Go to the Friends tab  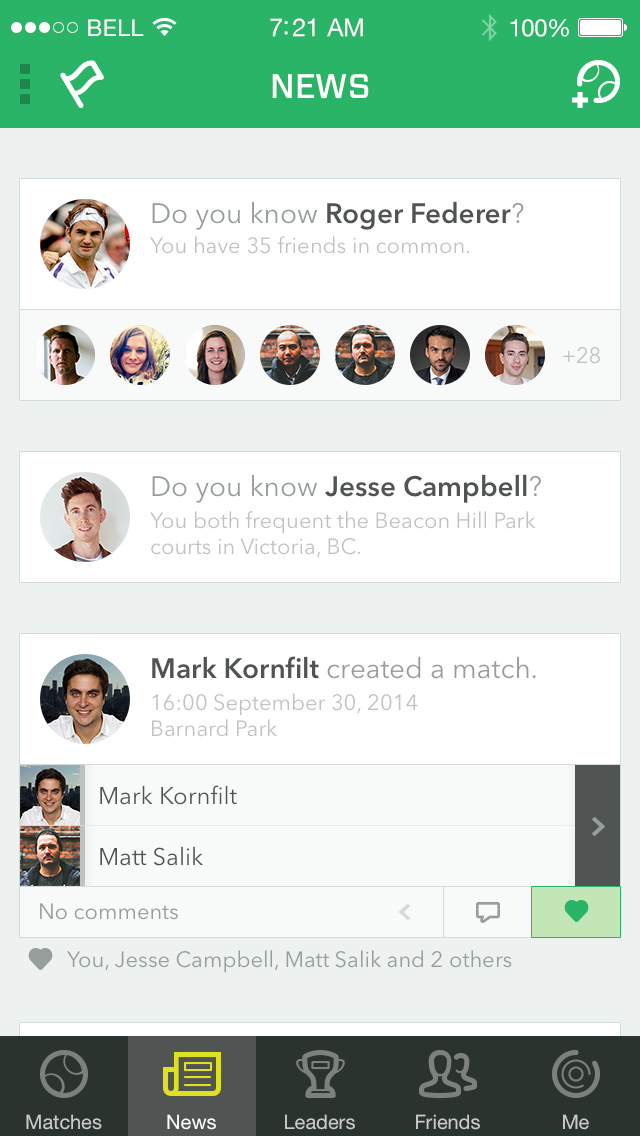(447, 1086)
